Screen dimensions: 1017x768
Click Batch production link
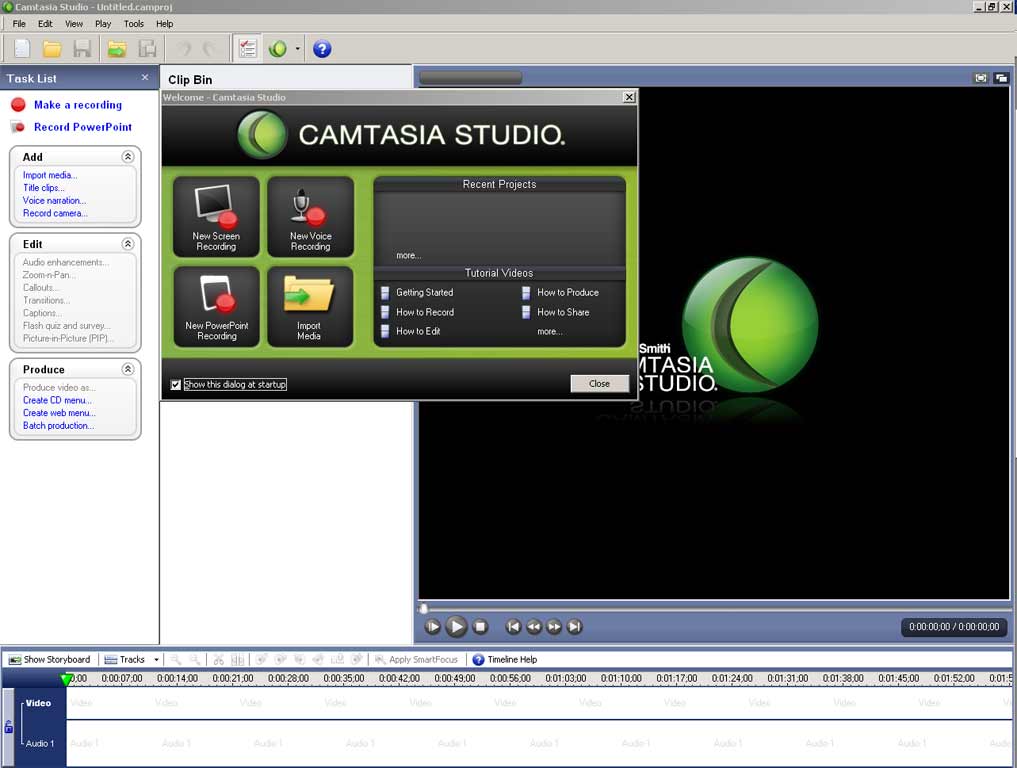click(x=58, y=426)
